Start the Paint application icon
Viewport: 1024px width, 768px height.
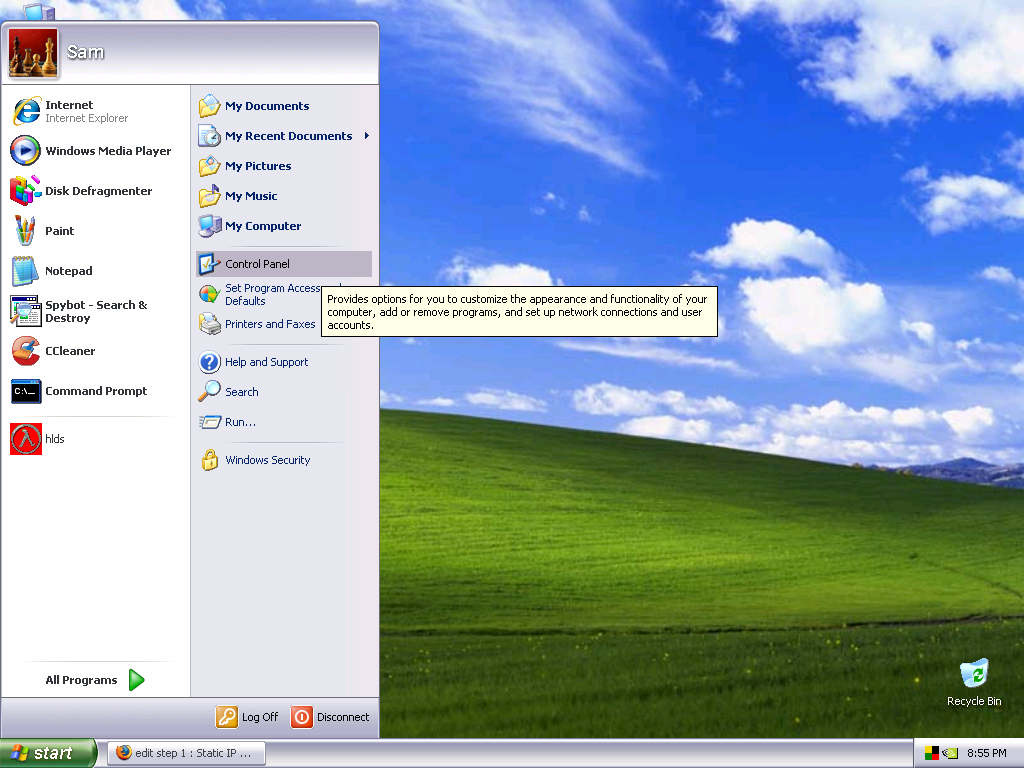pos(25,231)
